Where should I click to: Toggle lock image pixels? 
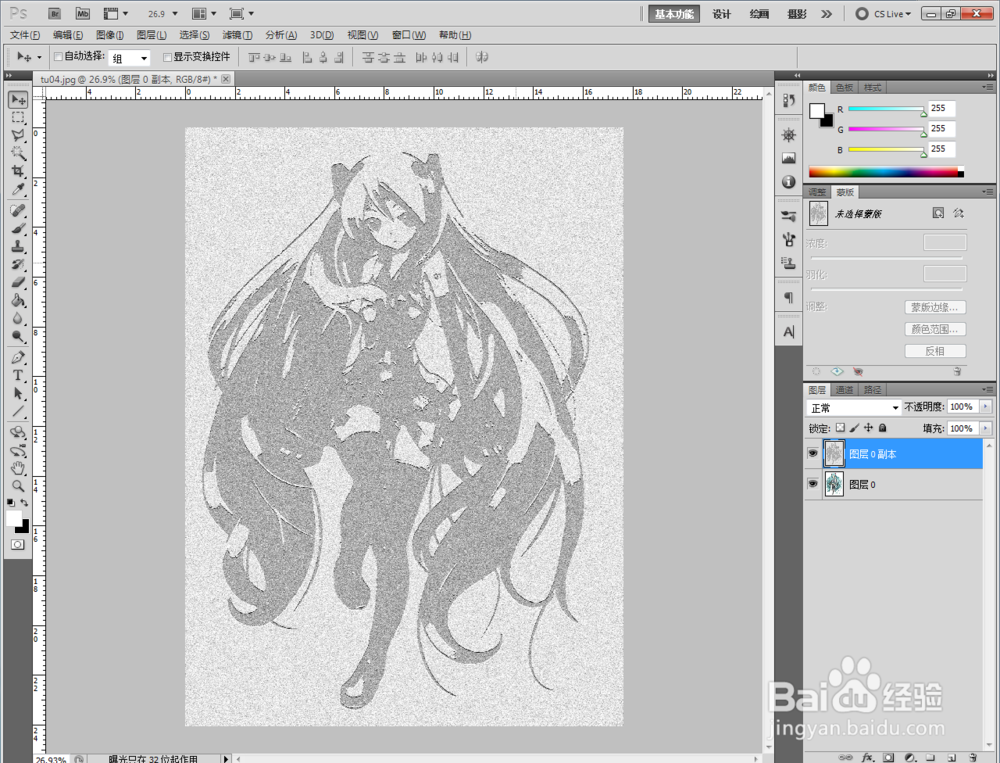[854, 428]
